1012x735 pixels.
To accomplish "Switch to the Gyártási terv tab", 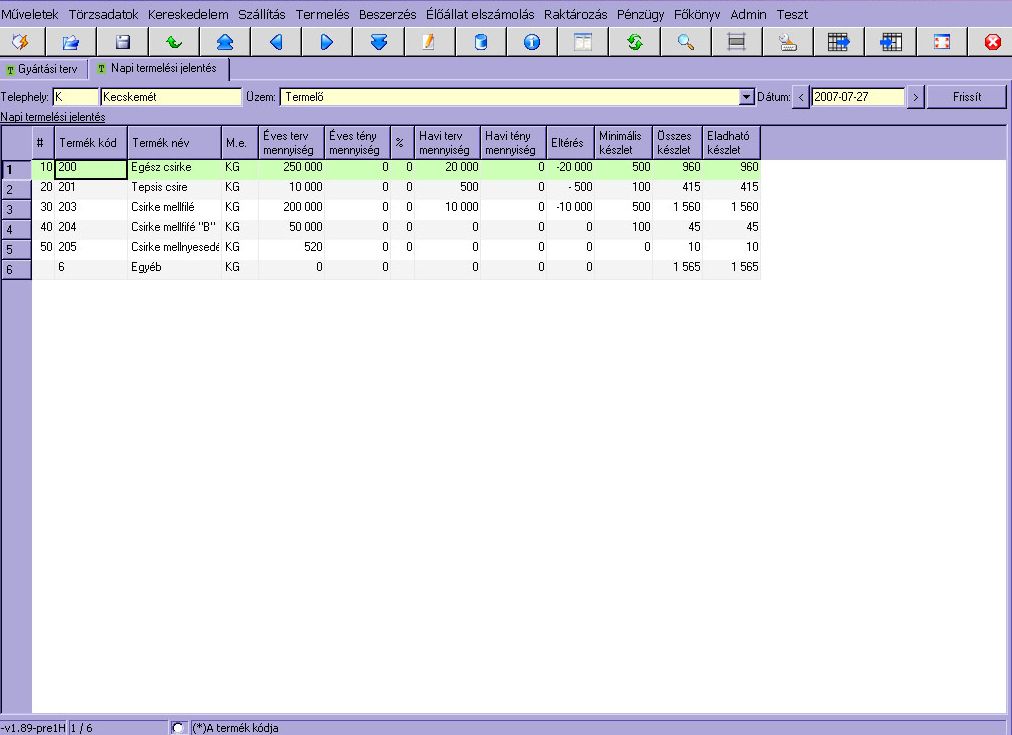I will (42, 69).
